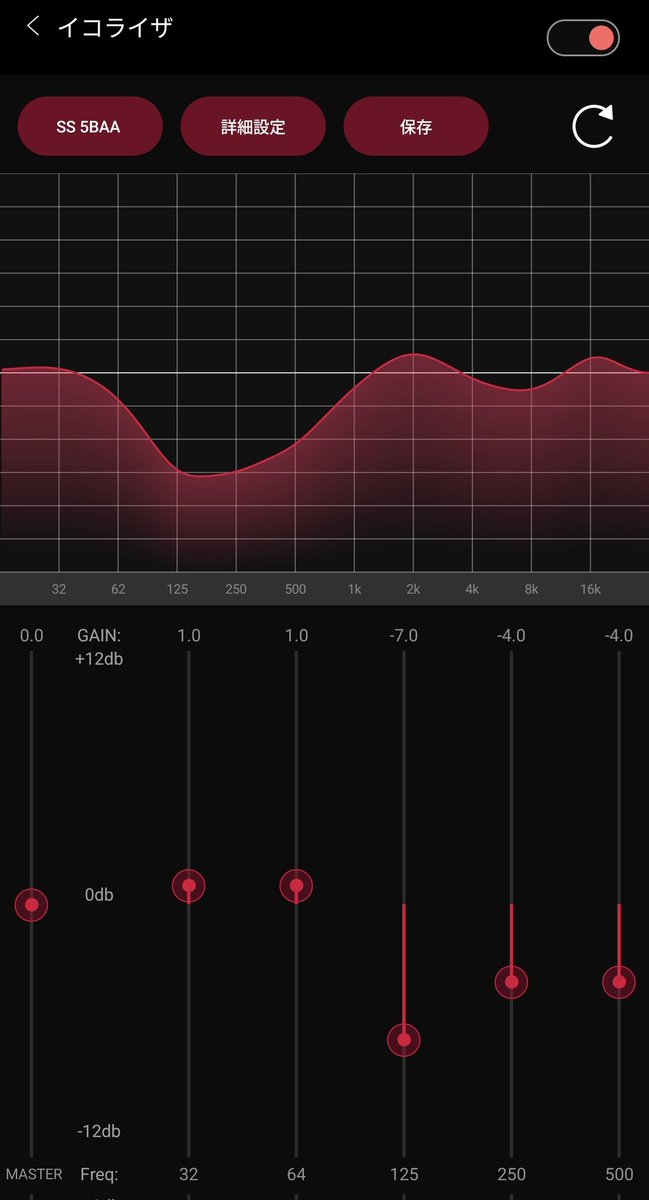This screenshot has height=1200, width=649.
Task: Tap the 保存 save button
Action: coord(416,127)
